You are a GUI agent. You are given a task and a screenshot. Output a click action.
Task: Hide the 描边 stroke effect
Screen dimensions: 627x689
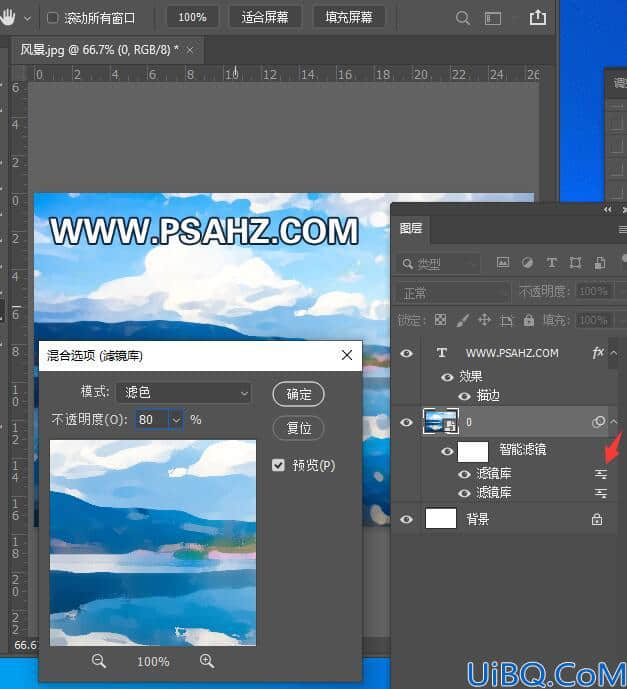tap(464, 396)
